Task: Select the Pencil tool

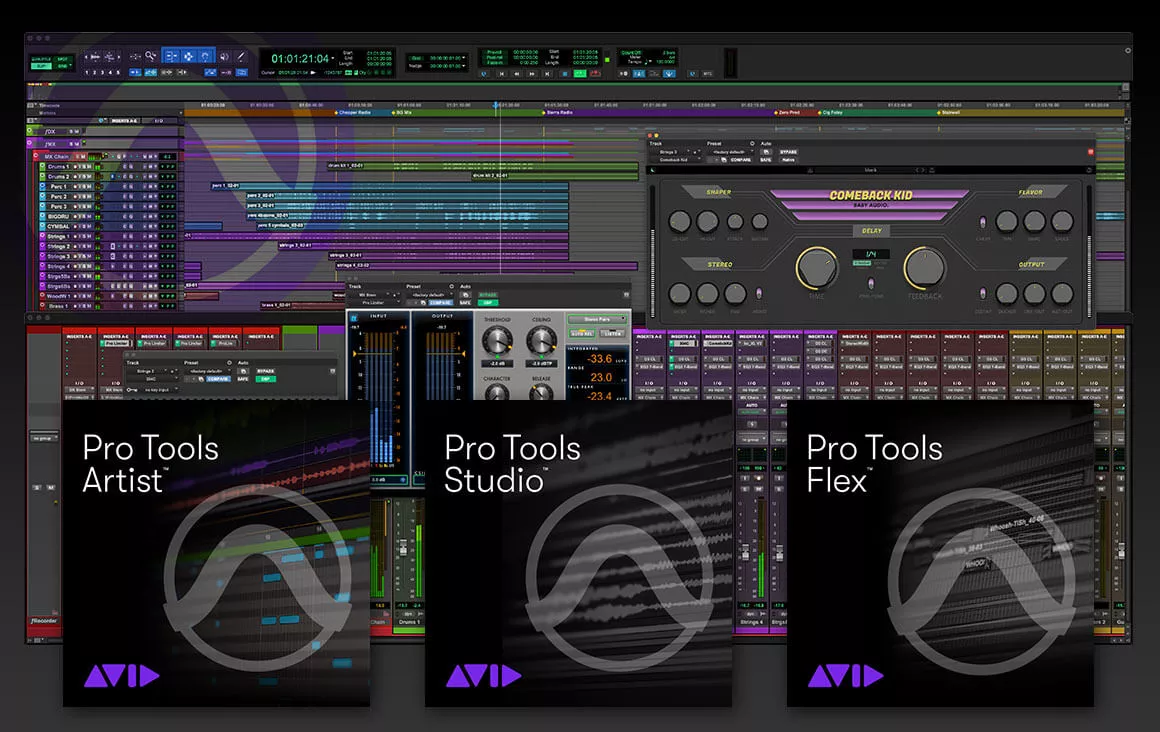Action: pyautogui.click(x=240, y=55)
